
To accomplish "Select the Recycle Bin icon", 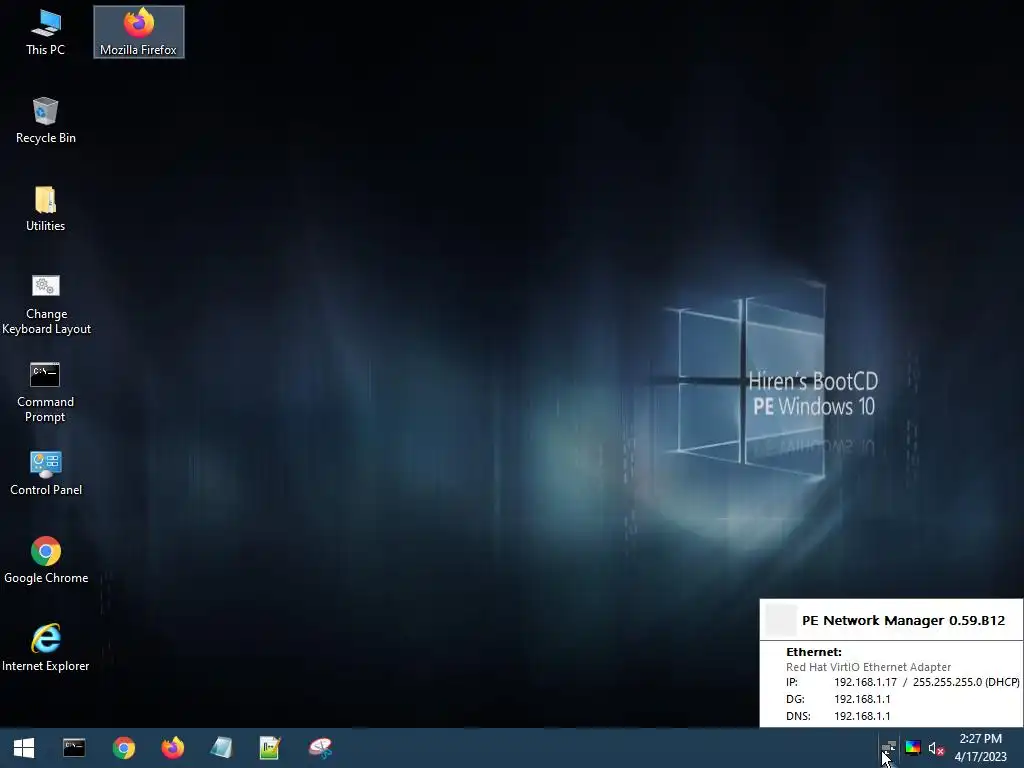I will click(x=45, y=120).
